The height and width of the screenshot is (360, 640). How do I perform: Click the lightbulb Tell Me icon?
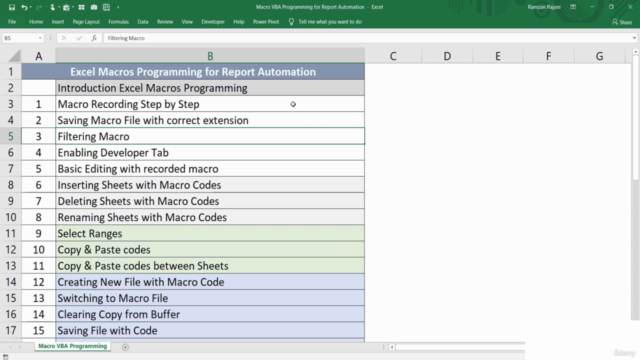point(291,22)
